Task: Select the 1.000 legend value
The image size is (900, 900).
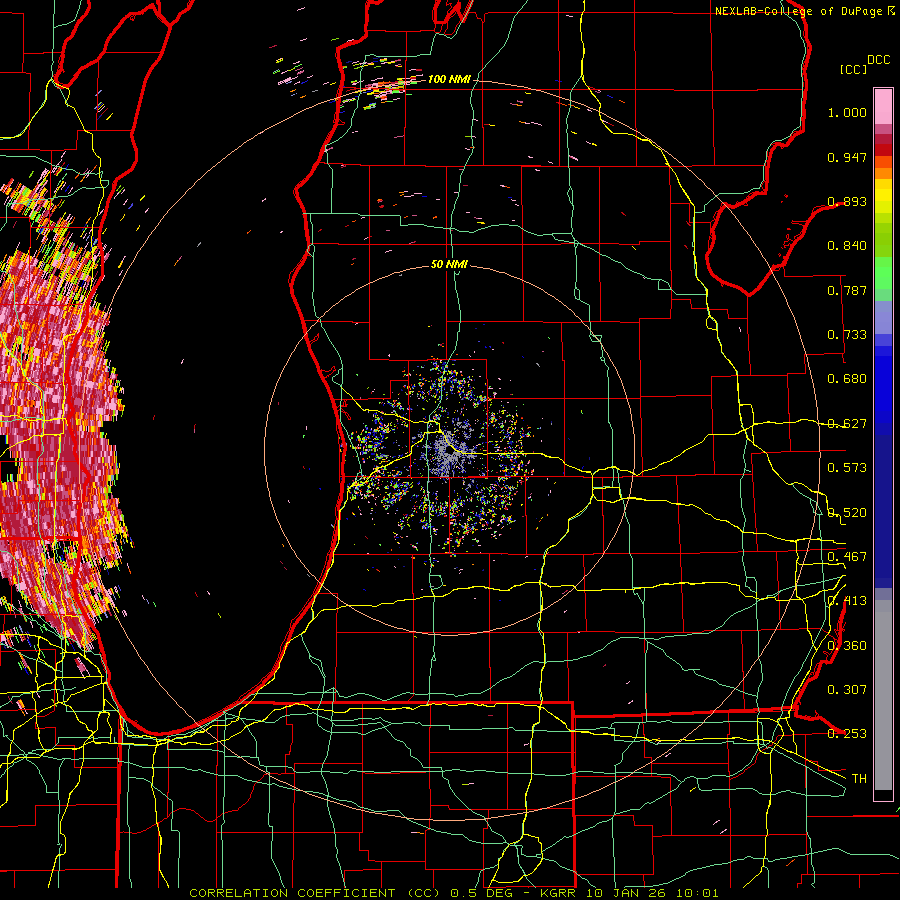Action: (x=847, y=112)
